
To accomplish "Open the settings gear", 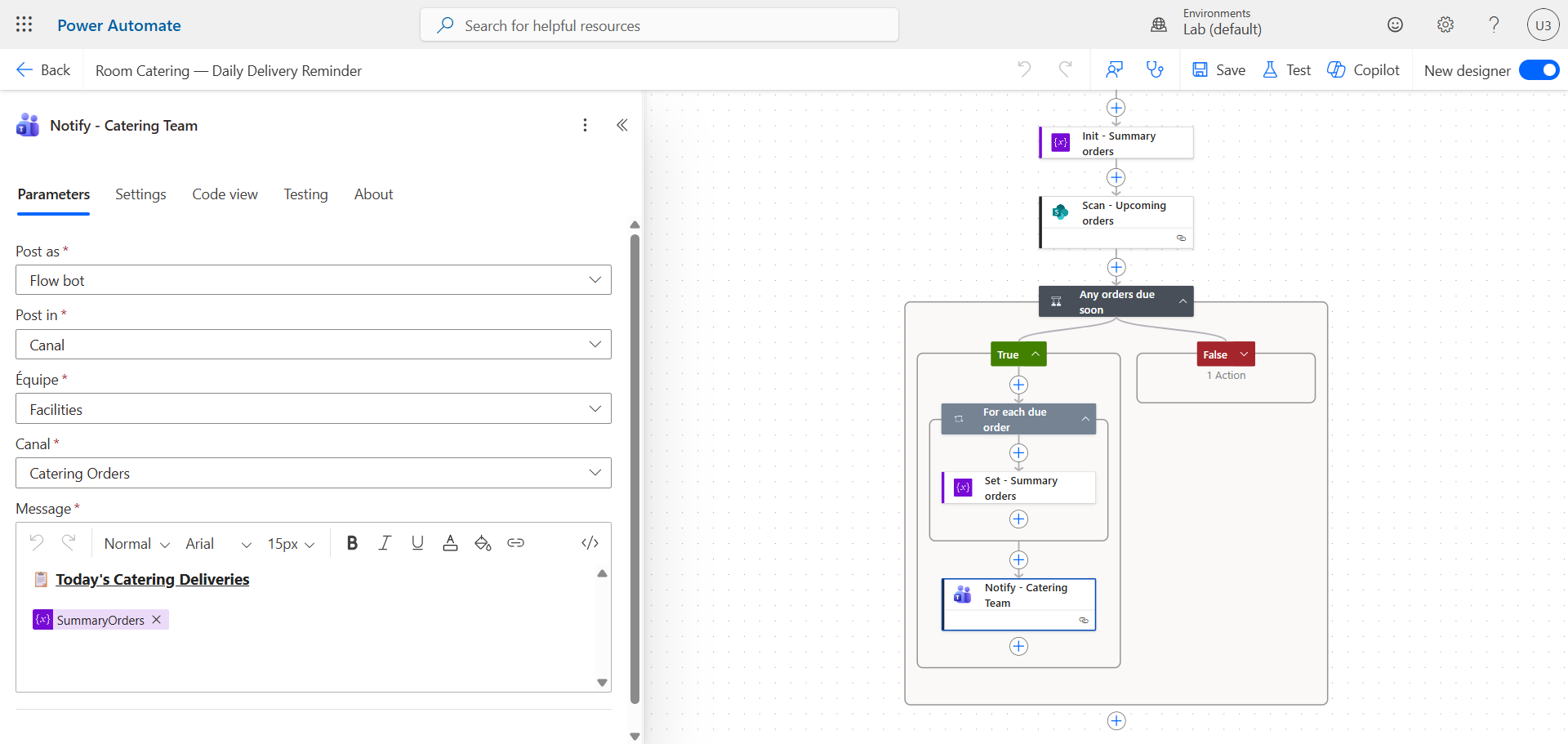I will (1445, 25).
